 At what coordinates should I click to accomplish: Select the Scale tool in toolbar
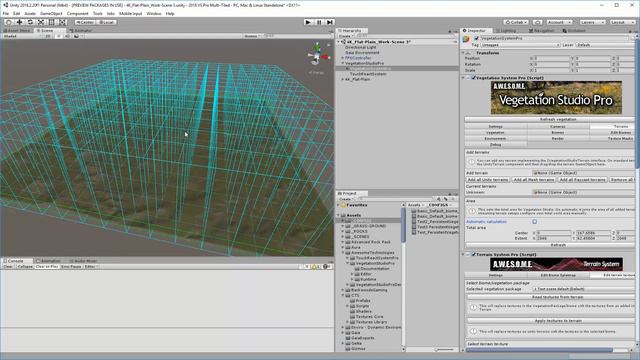click(x=40, y=22)
